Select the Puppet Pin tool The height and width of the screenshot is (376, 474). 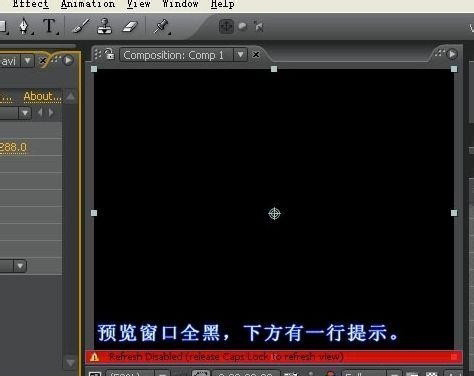[x=161, y=26]
